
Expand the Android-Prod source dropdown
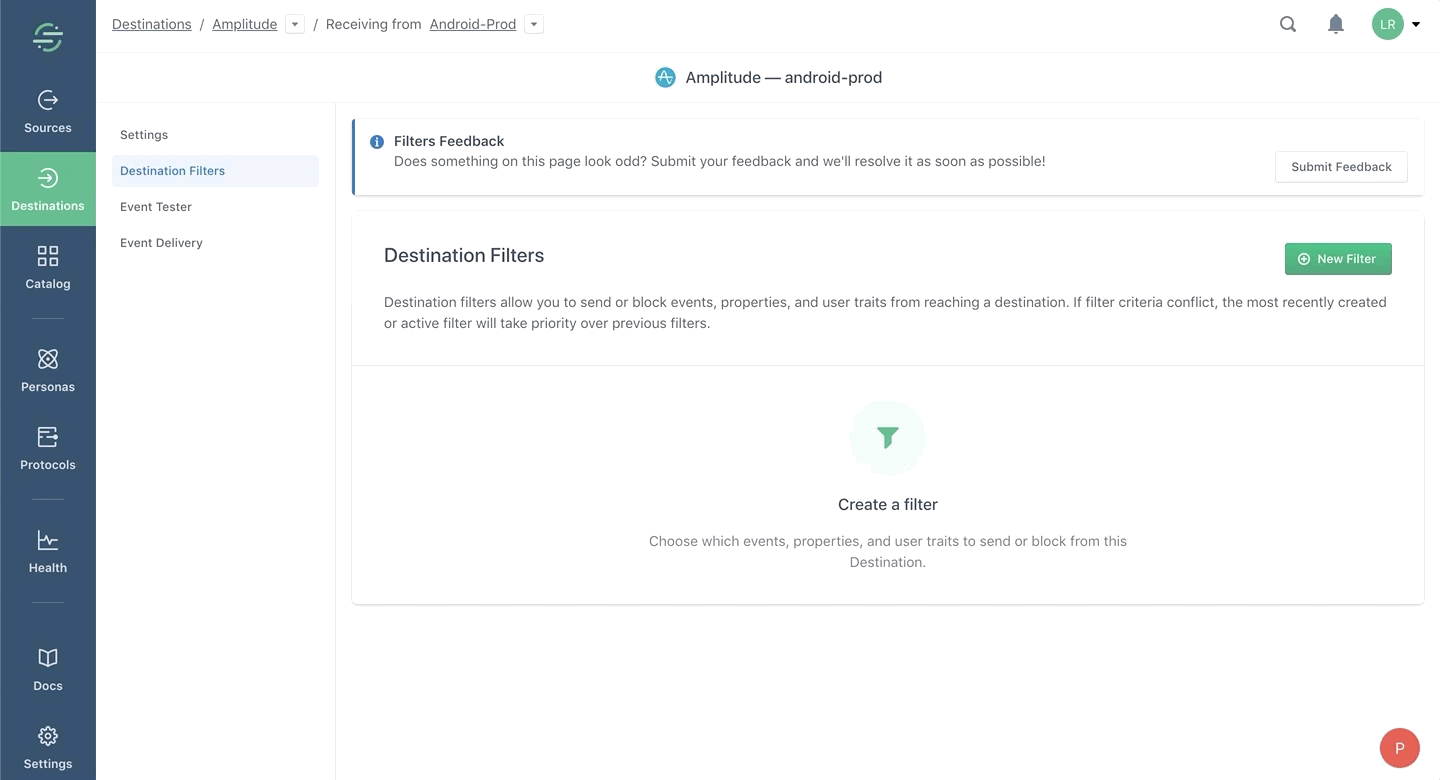pyautogui.click(x=534, y=25)
